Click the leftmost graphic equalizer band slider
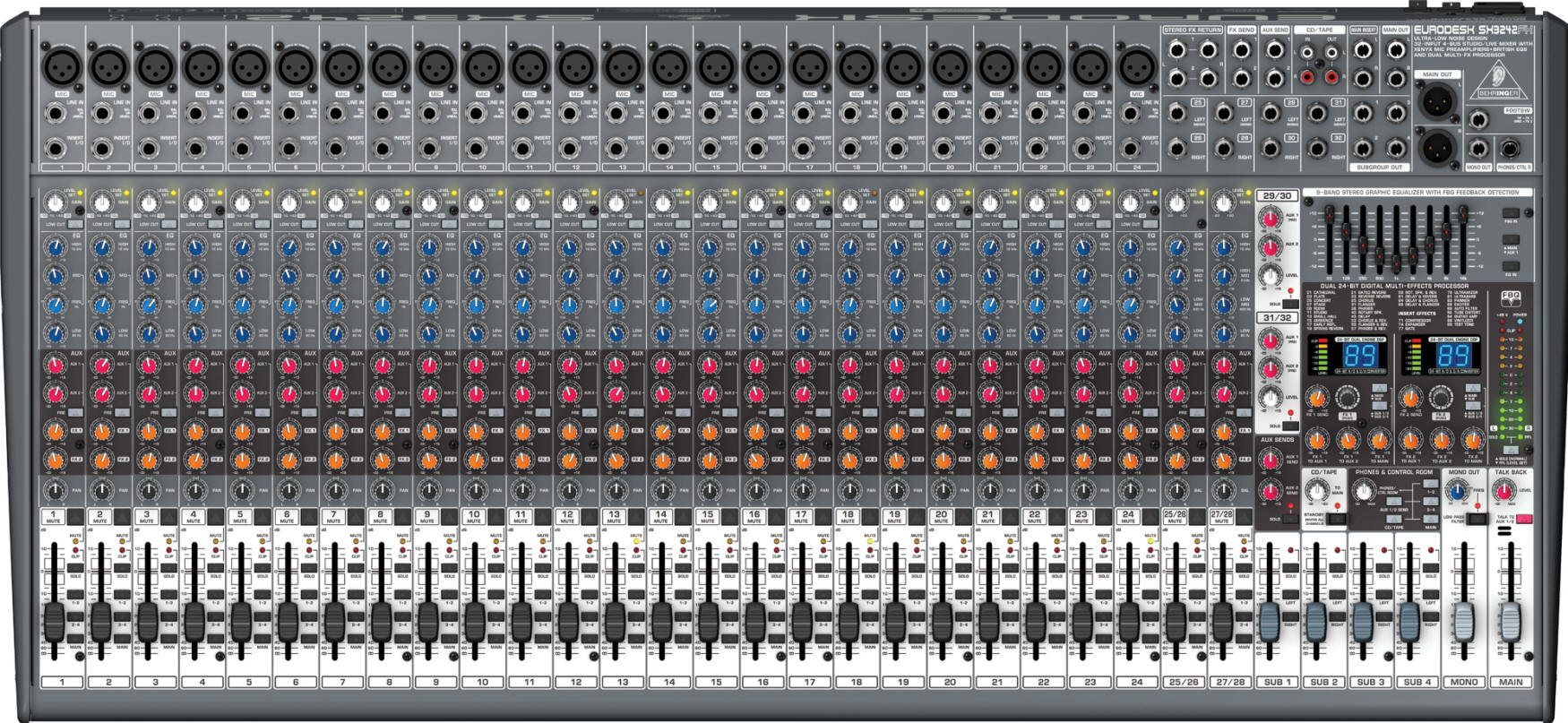The height and width of the screenshot is (723, 1568). point(1329,216)
